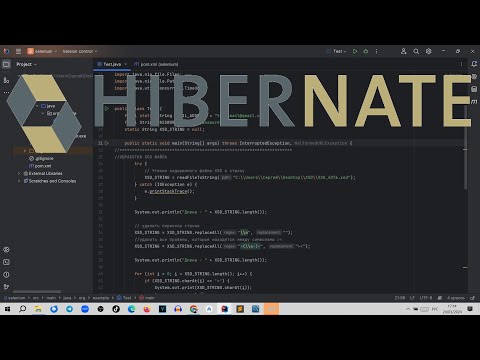Start Debug using the bug icon
Viewport: 480px width, 360px height.
(x=366, y=51)
